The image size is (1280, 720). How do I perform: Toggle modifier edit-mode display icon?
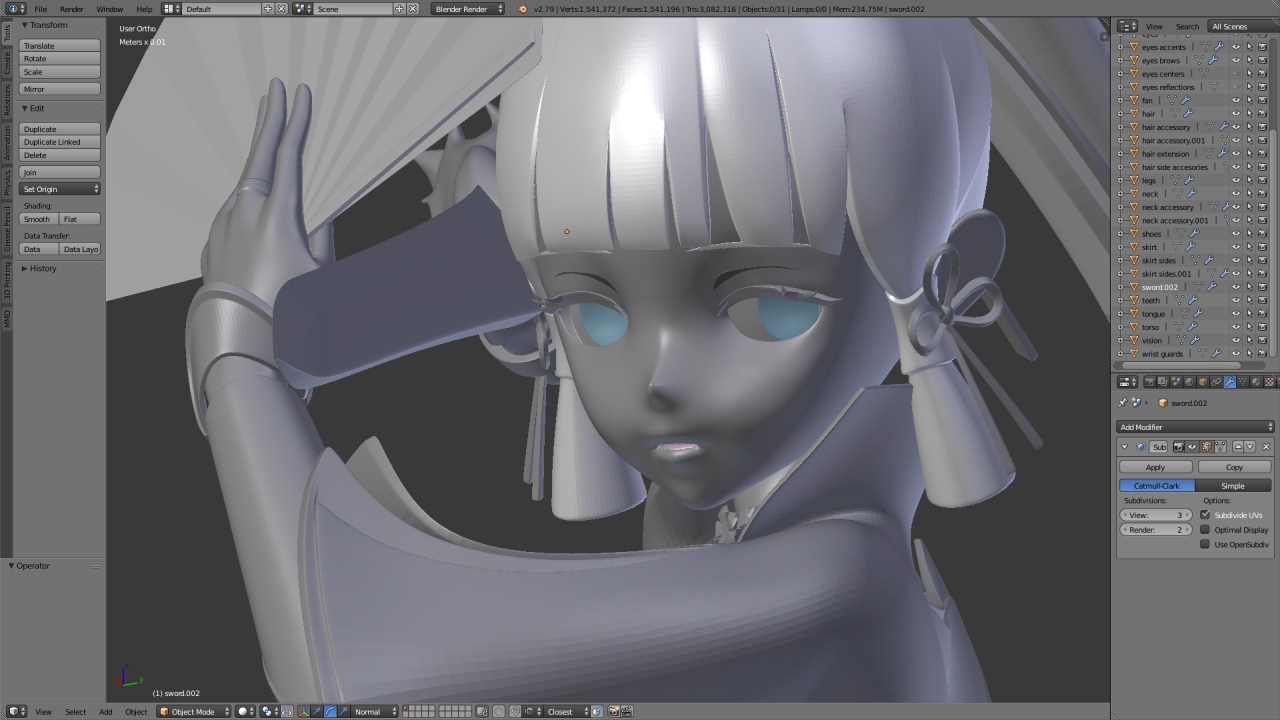(1207, 447)
